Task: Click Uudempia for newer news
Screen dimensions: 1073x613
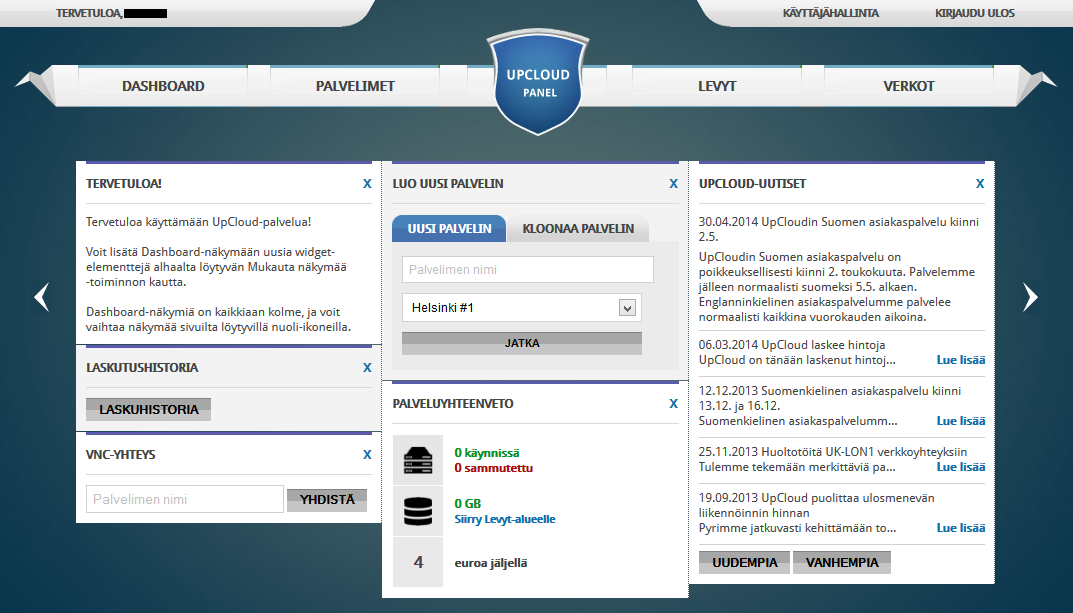Action: pos(745,562)
